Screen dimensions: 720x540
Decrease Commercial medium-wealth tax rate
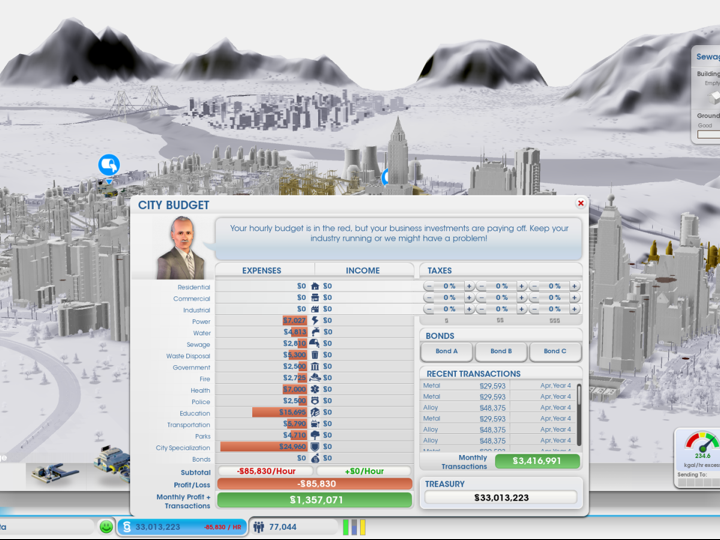point(481,298)
